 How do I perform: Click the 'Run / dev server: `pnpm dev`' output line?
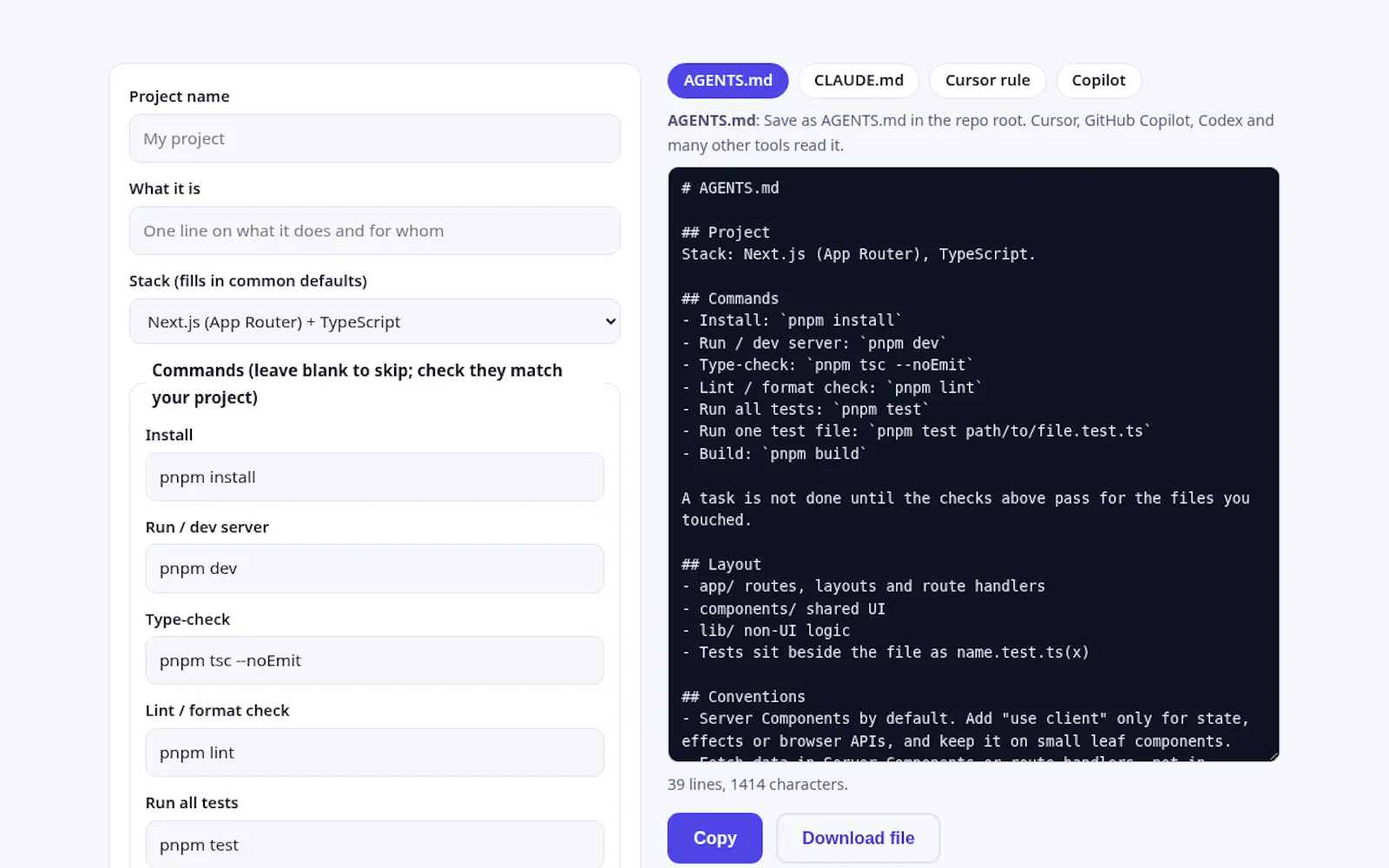coord(814,344)
